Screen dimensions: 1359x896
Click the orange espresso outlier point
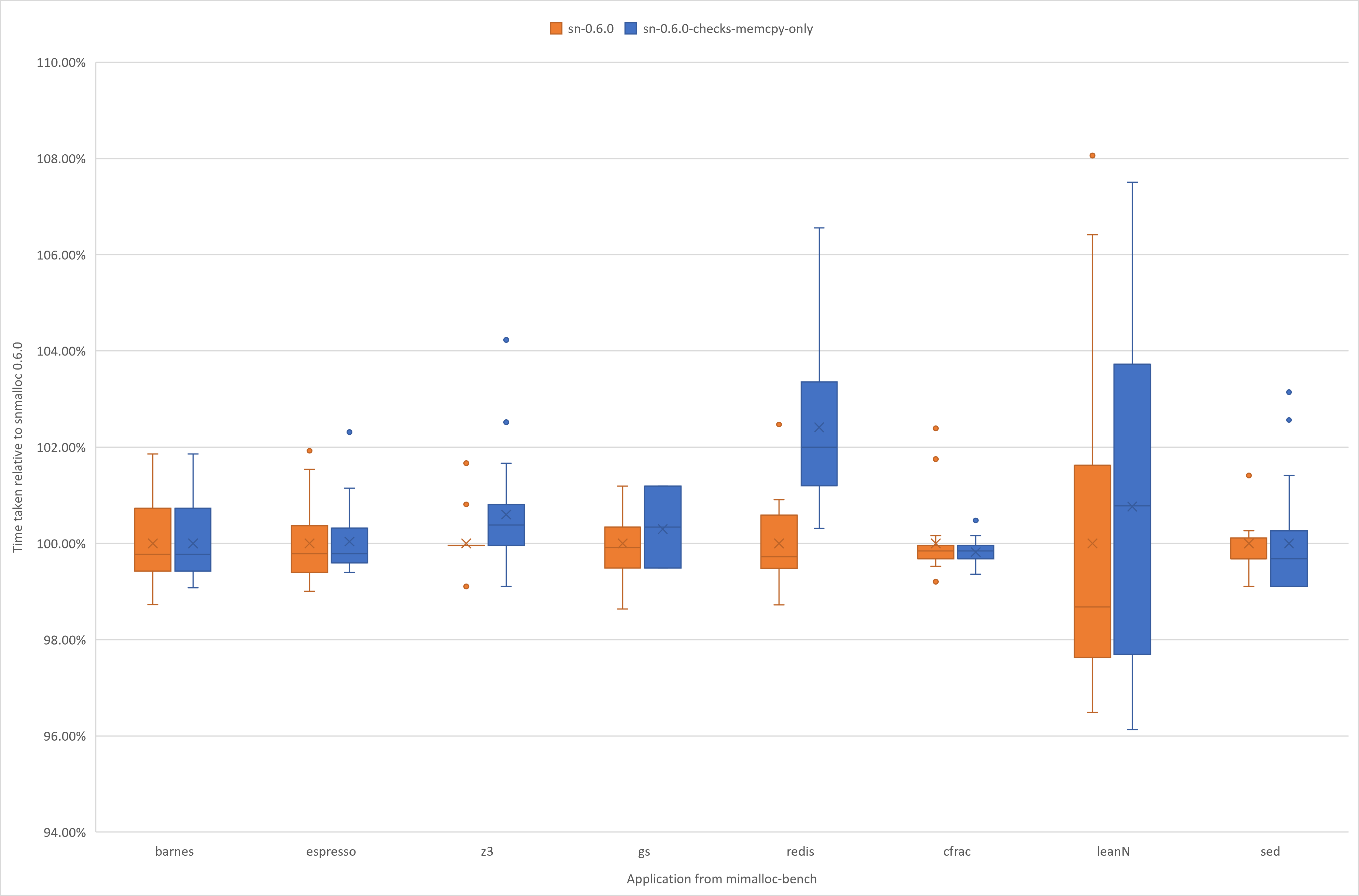(310, 451)
